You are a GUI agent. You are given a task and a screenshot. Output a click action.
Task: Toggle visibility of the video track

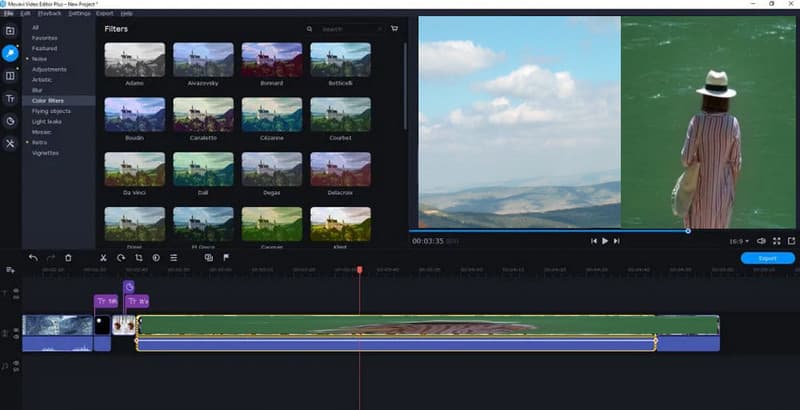[x=16, y=330]
